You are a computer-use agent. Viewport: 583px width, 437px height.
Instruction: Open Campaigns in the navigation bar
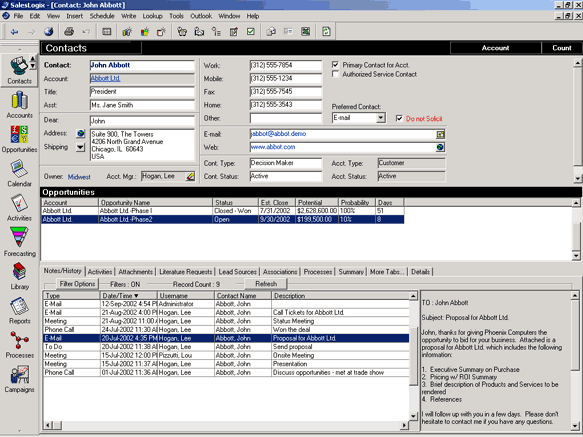[x=19, y=379]
